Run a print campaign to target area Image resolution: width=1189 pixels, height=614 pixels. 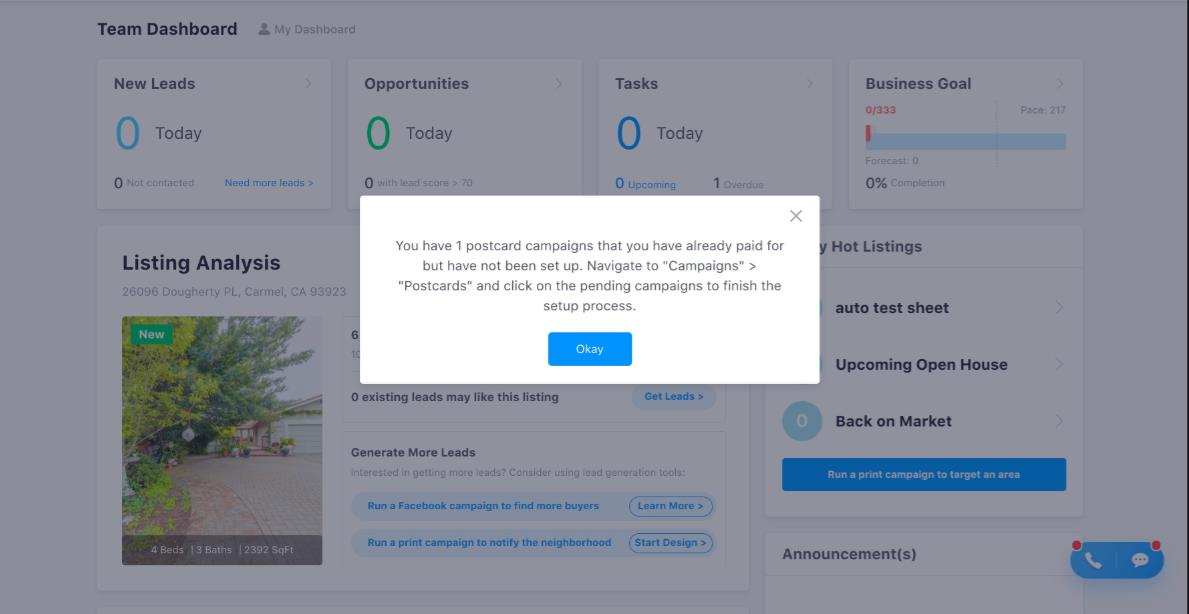[923, 475]
